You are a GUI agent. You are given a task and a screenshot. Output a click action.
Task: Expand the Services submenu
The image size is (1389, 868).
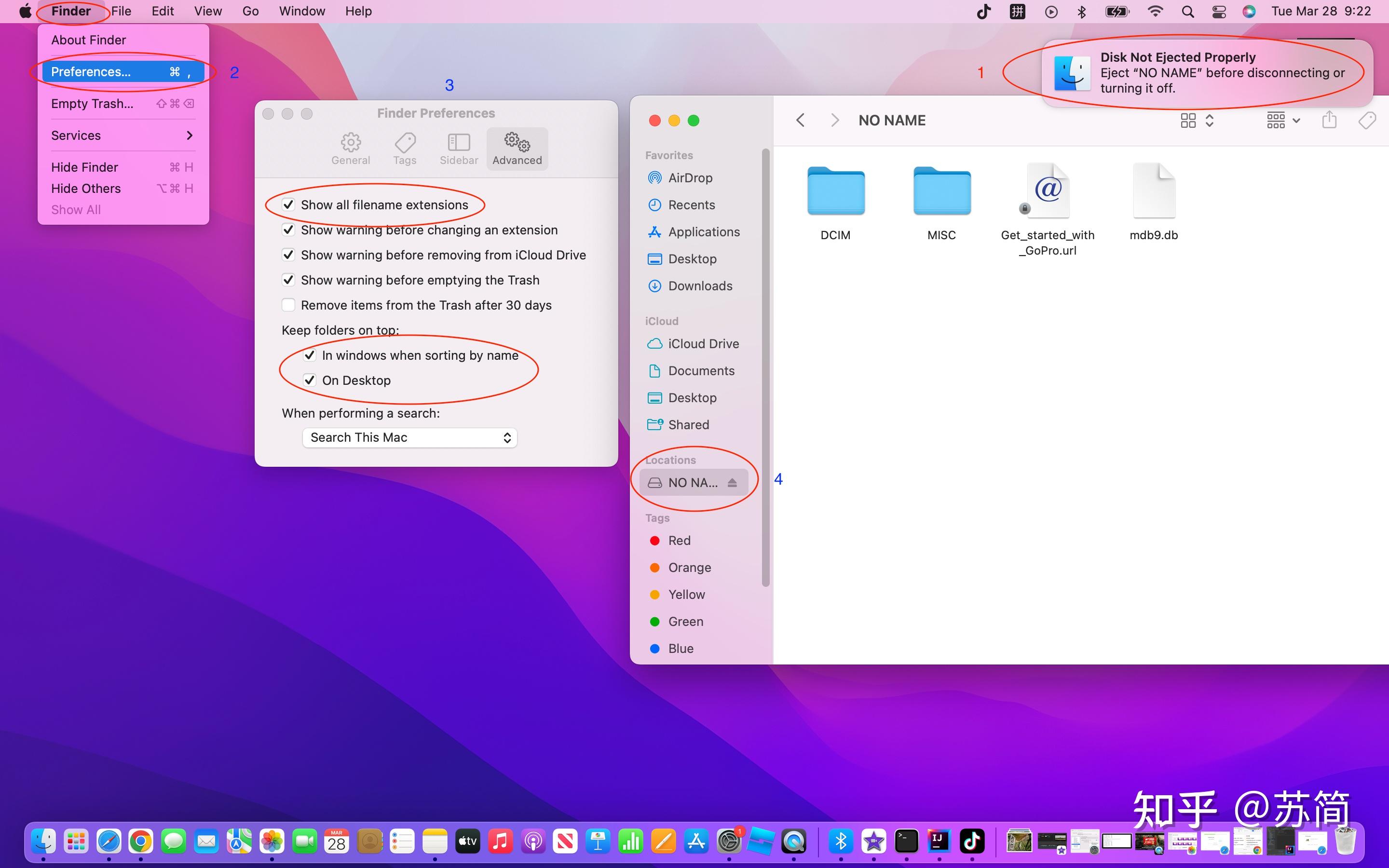point(123,136)
